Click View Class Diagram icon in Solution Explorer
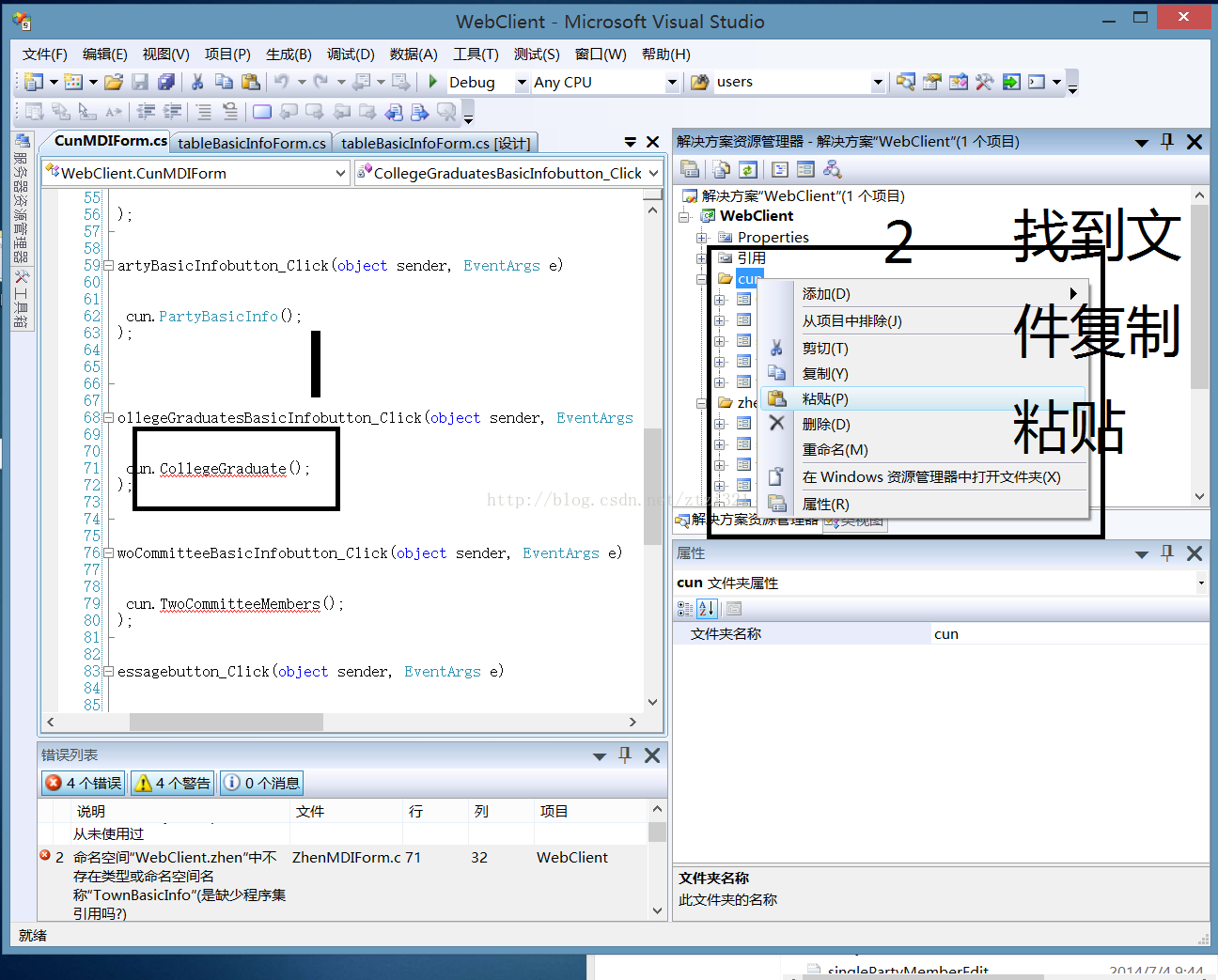Screen dimensions: 1218x980 coord(832,169)
